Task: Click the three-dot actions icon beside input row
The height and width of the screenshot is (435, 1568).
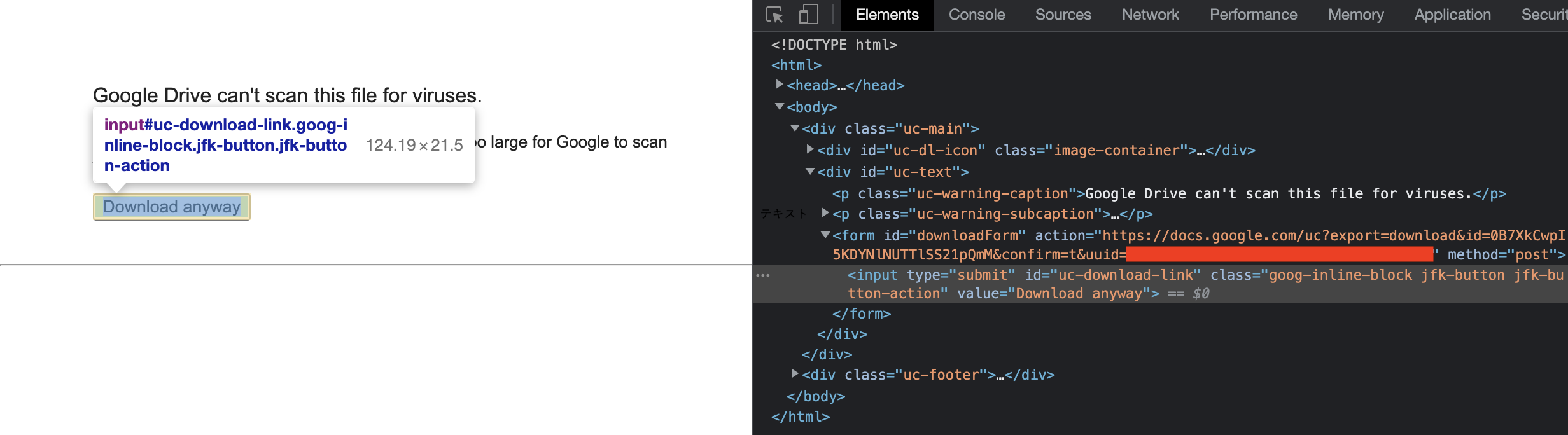Action: (763, 275)
